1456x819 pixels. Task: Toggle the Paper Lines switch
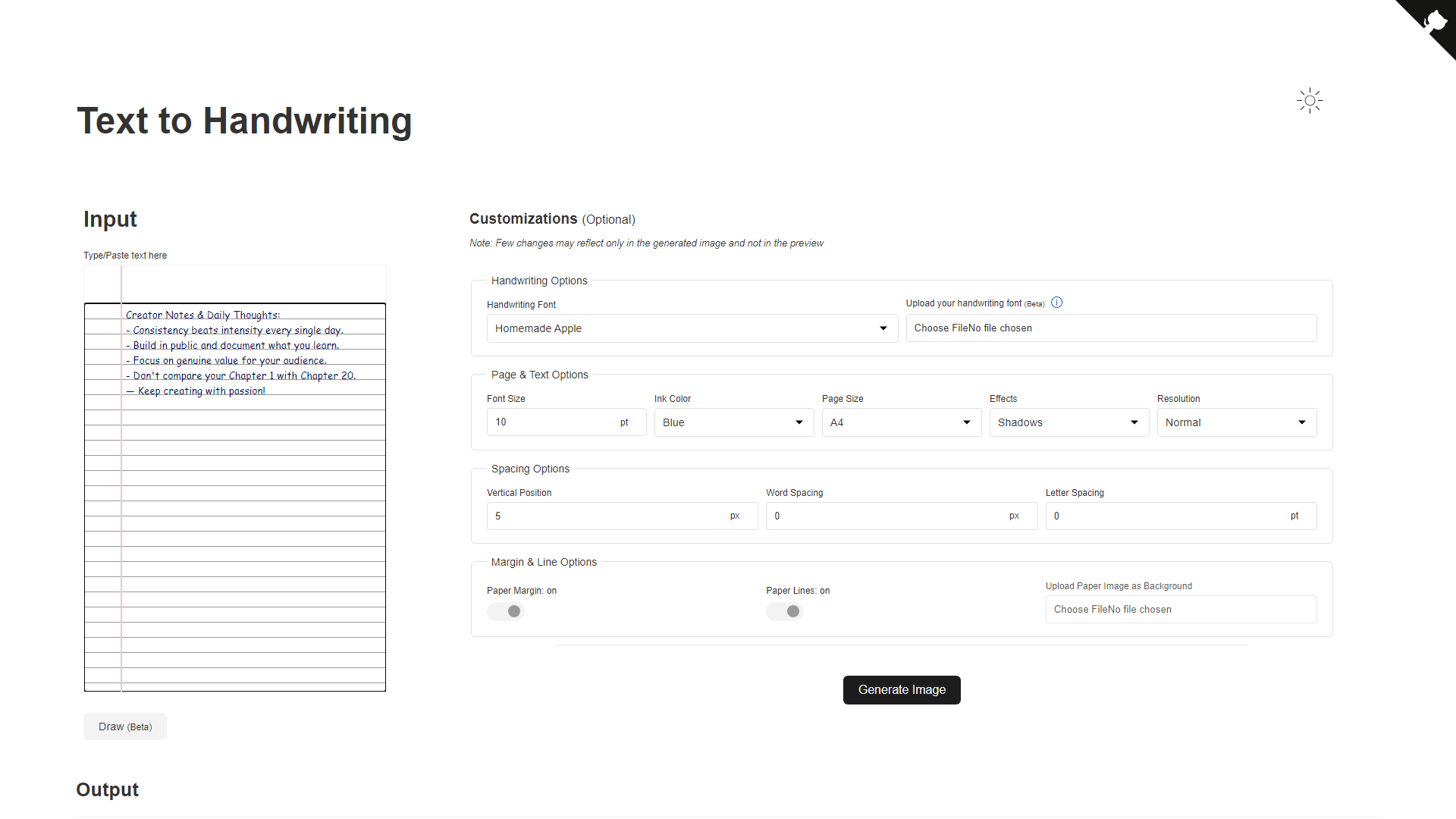pyautogui.click(x=785, y=611)
